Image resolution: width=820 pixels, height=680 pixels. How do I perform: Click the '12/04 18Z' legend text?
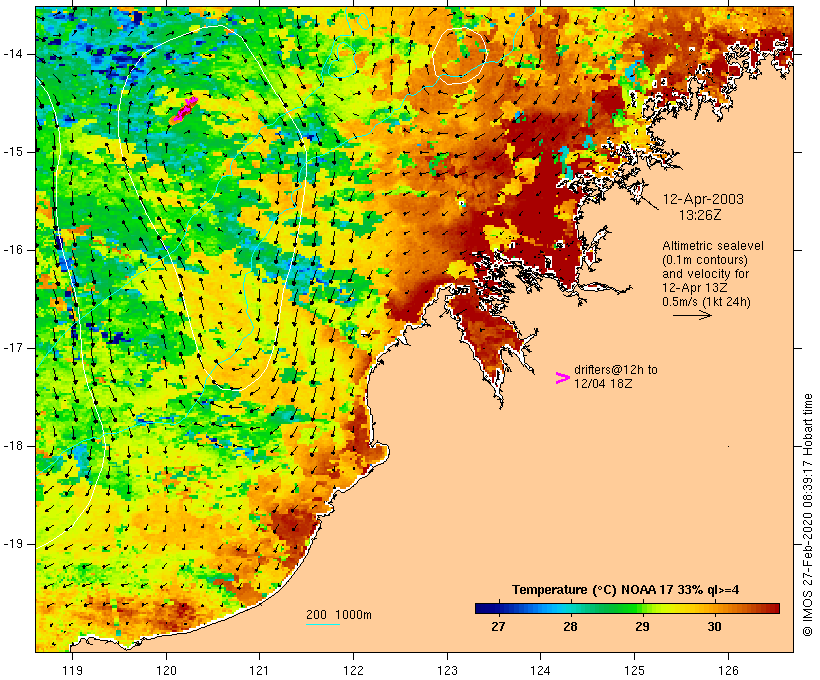(x=603, y=384)
